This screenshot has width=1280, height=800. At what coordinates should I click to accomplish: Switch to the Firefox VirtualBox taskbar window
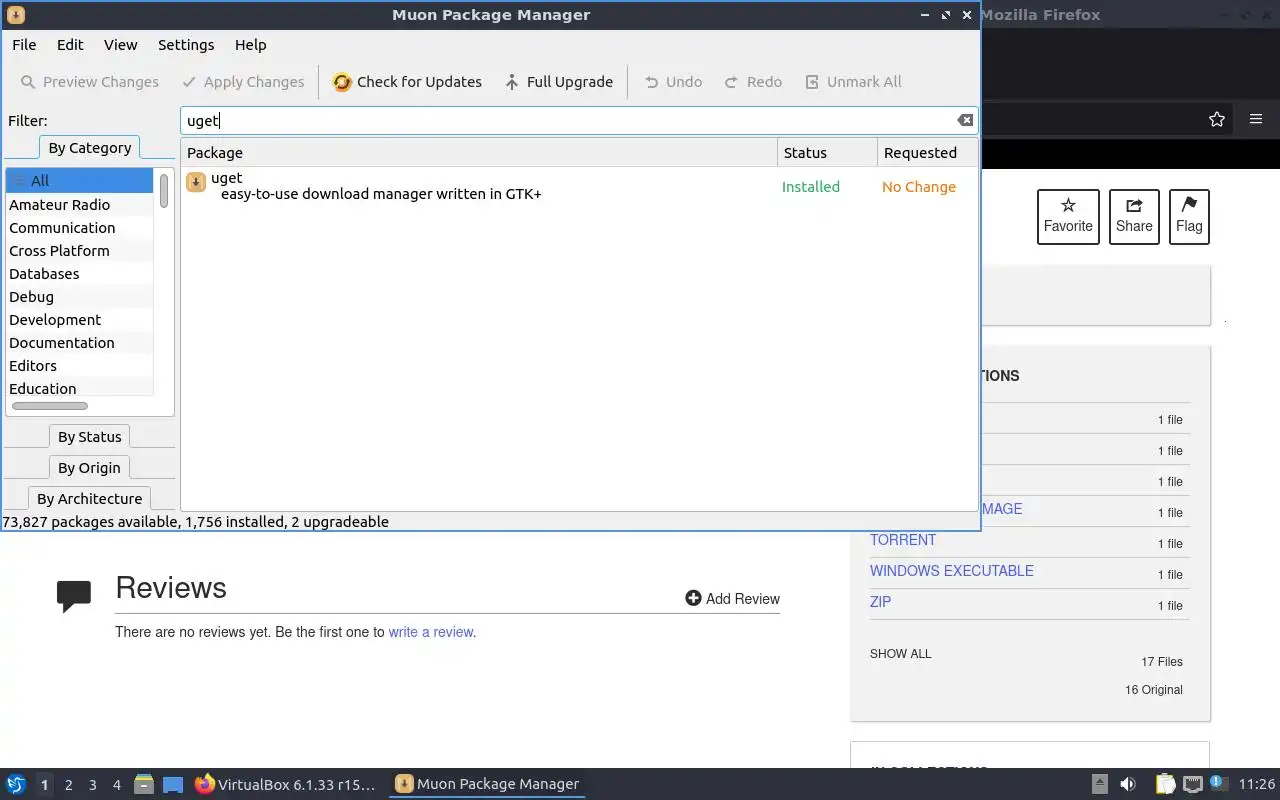[285, 784]
